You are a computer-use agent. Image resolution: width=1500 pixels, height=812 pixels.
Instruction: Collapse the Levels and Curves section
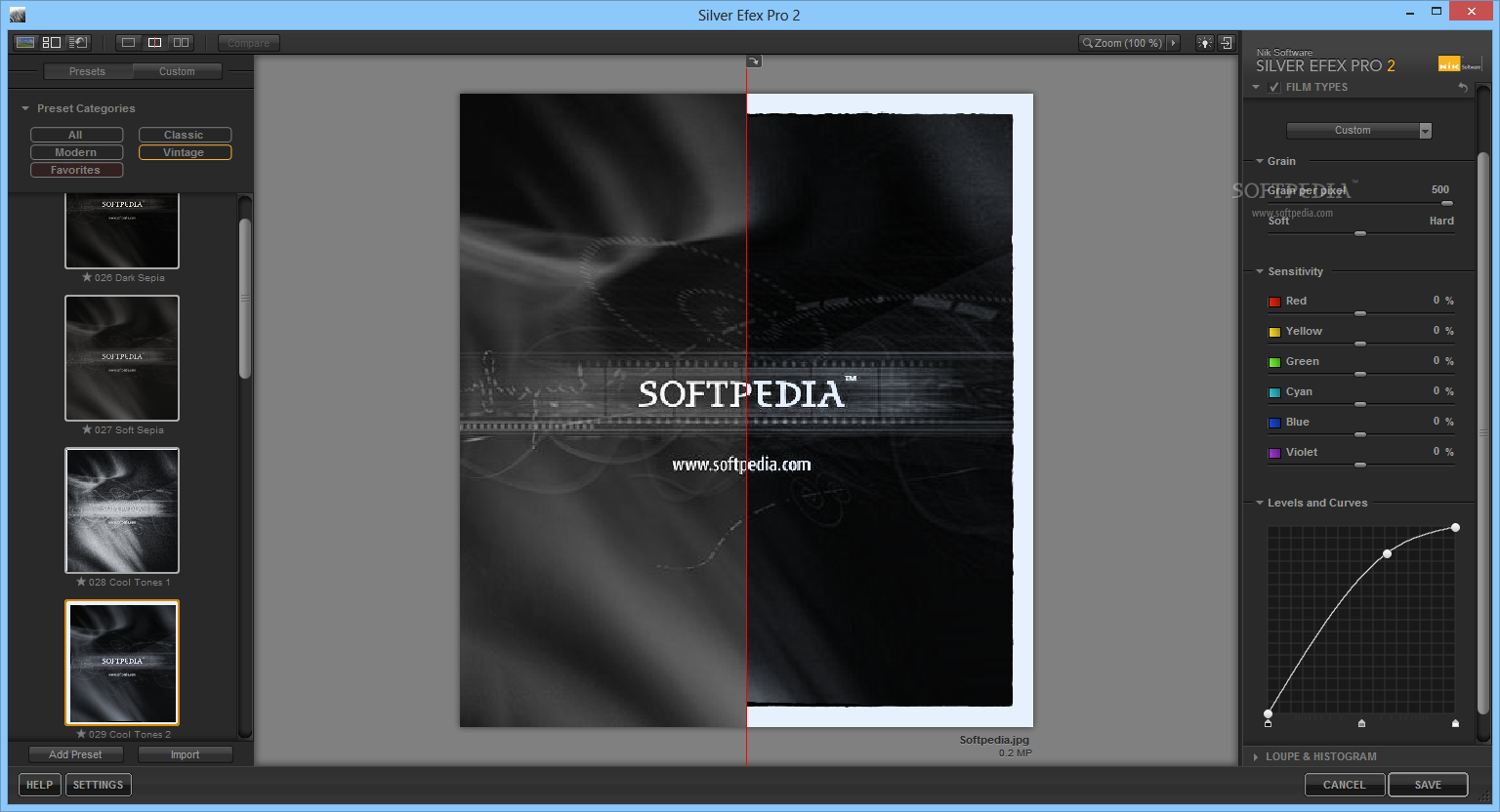(1260, 503)
